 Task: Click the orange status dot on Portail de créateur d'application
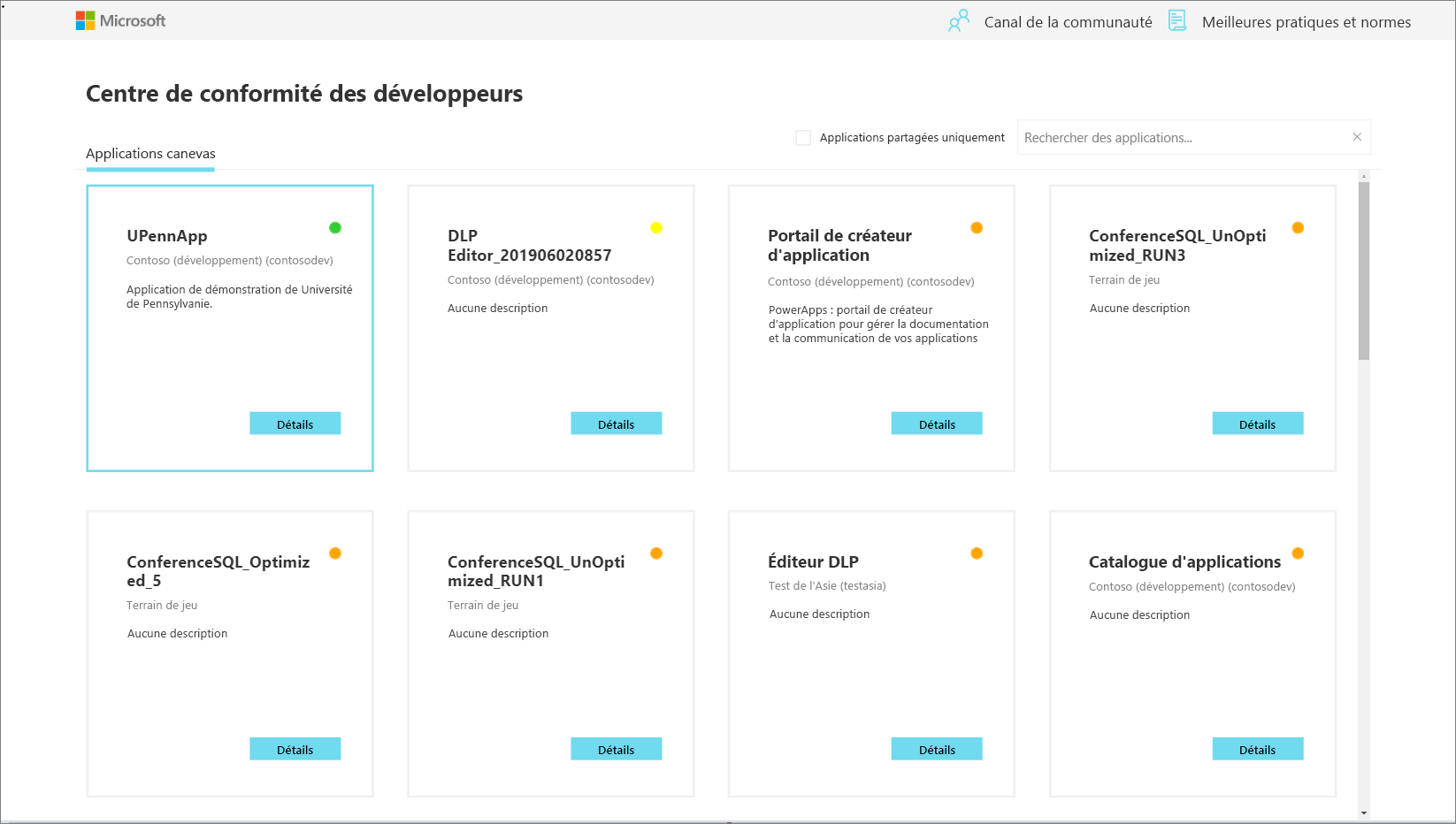click(x=977, y=227)
